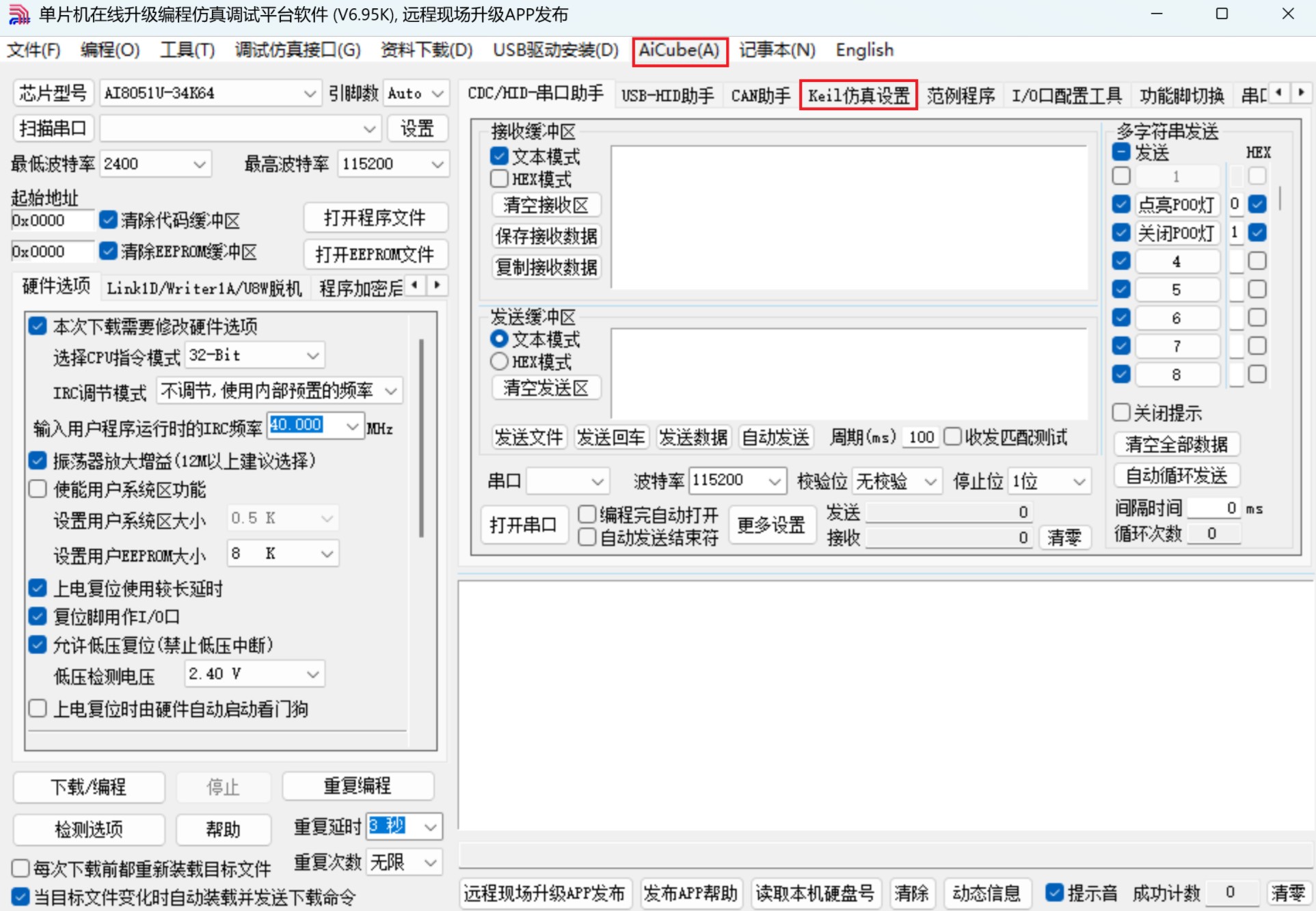Select HEX模式 radio in send buffer
Image resolution: width=1316 pixels, height=911 pixels.
tap(500, 362)
